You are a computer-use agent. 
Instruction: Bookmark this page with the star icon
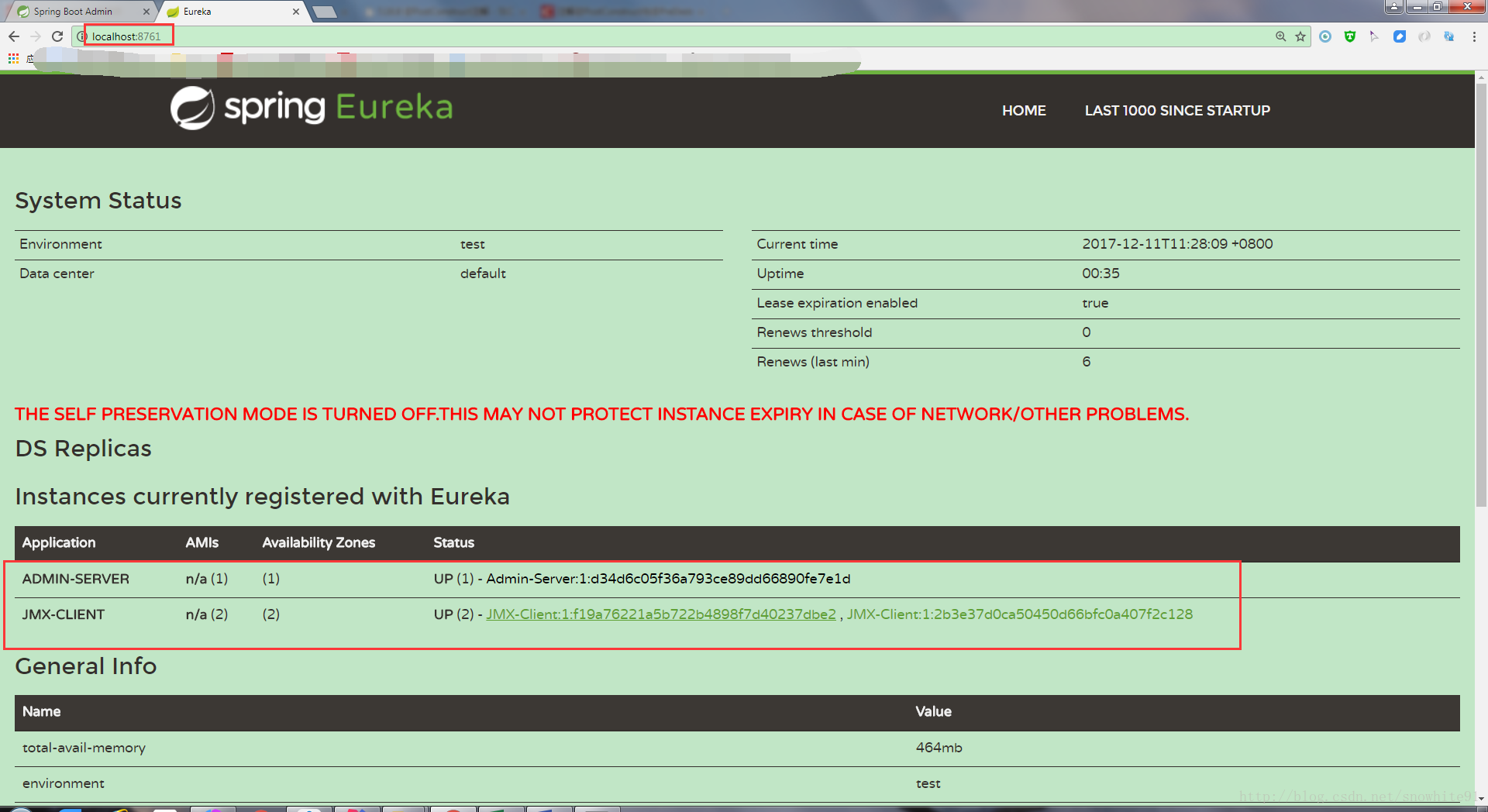pos(1300,36)
